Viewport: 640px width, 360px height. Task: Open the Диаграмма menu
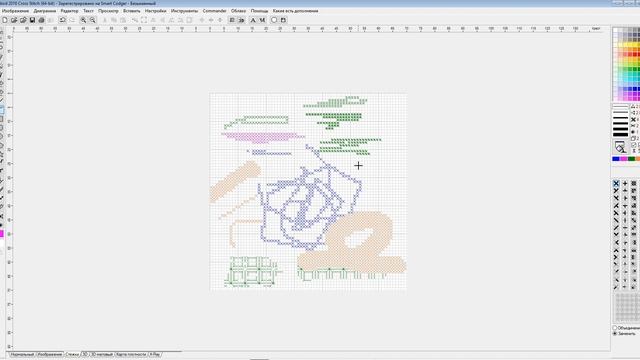(x=45, y=11)
